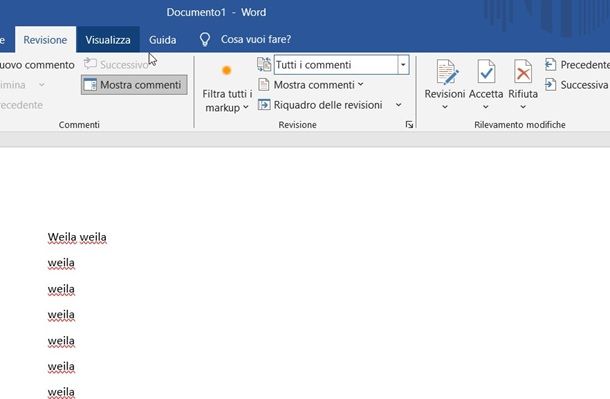Click the greyed Successivo comment button

[117, 65]
